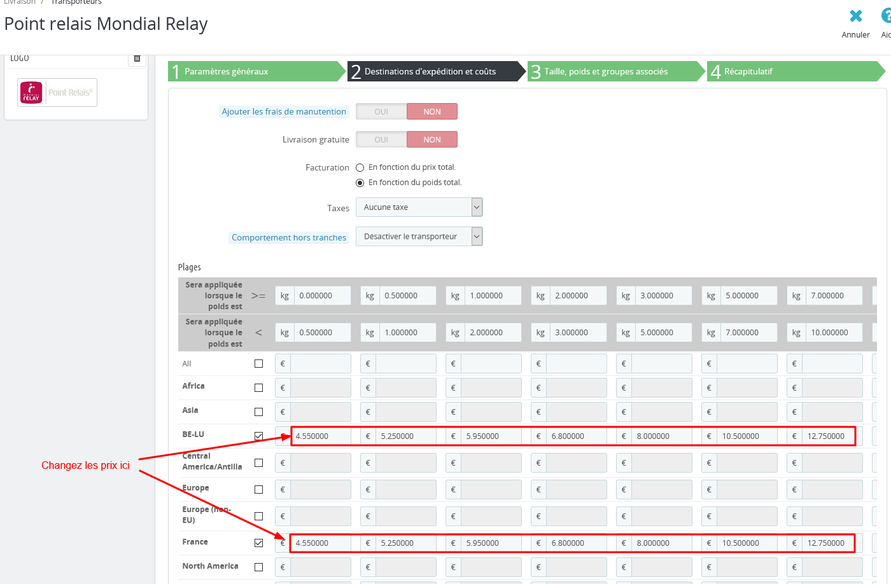Check the Africa zone checkbox
Image resolution: width=891 pixels, height=584 pixels.
[x=259, y=387]
